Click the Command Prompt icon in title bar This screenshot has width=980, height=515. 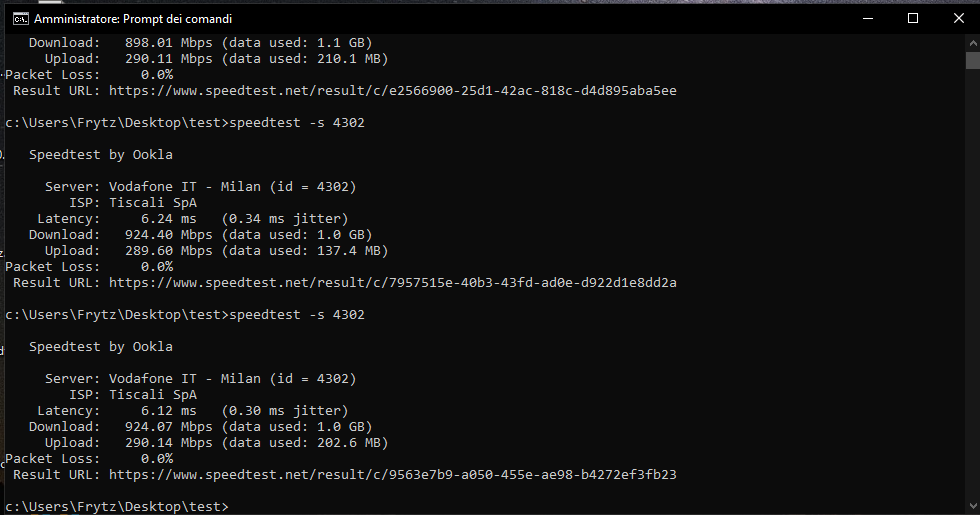[x=21, y=19]
